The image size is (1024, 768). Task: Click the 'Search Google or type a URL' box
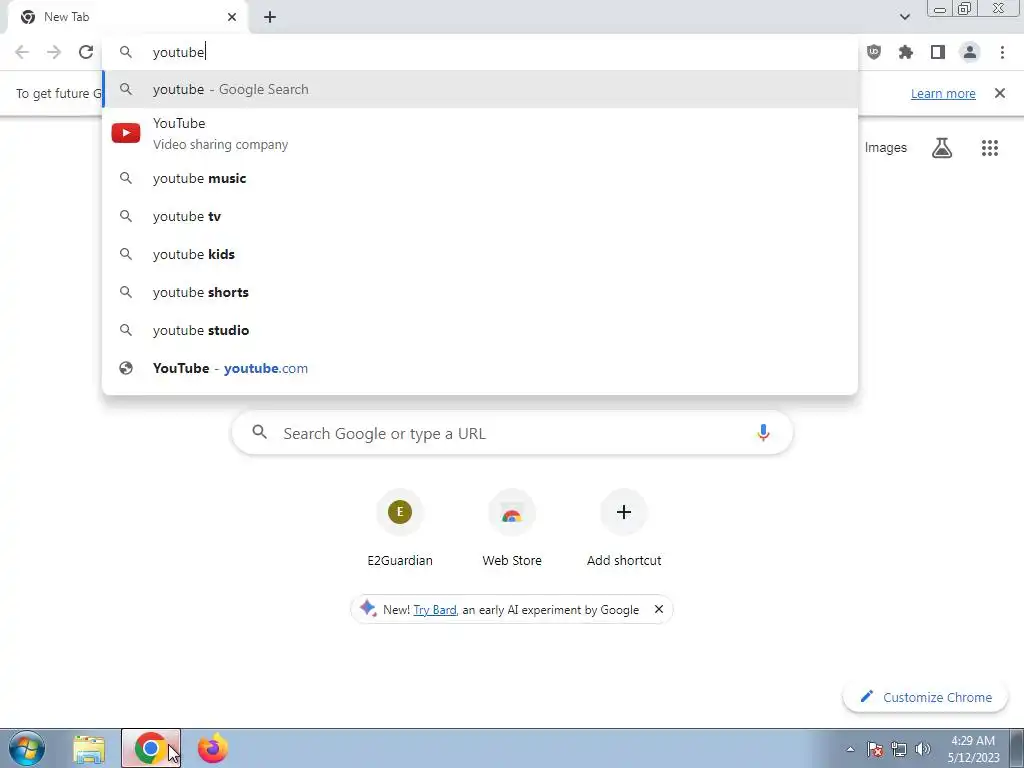(512, 433)
